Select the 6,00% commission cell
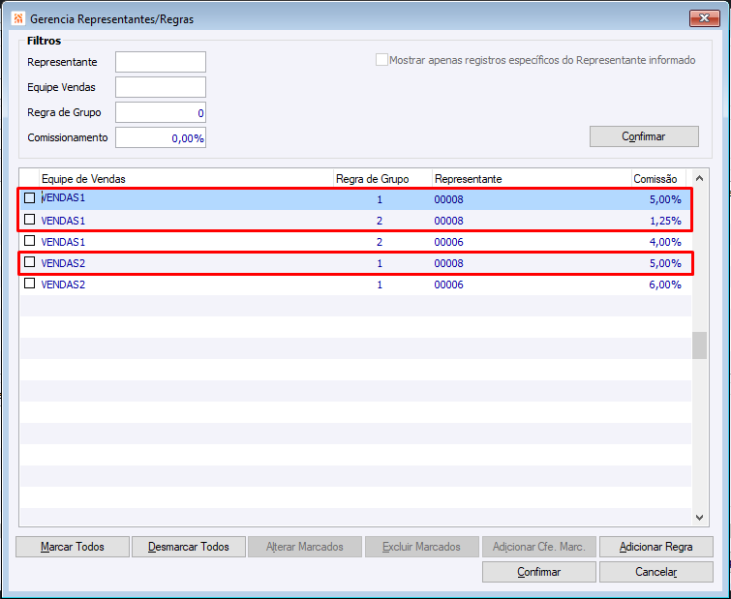Viewport: 731px width, 599px height. click(x=665, y=284)
